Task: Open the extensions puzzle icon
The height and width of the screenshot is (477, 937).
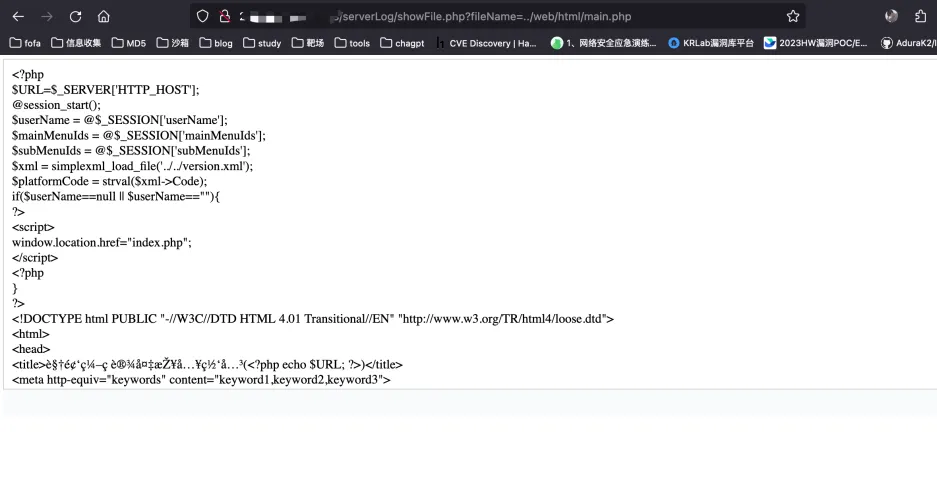Action: 921,16
